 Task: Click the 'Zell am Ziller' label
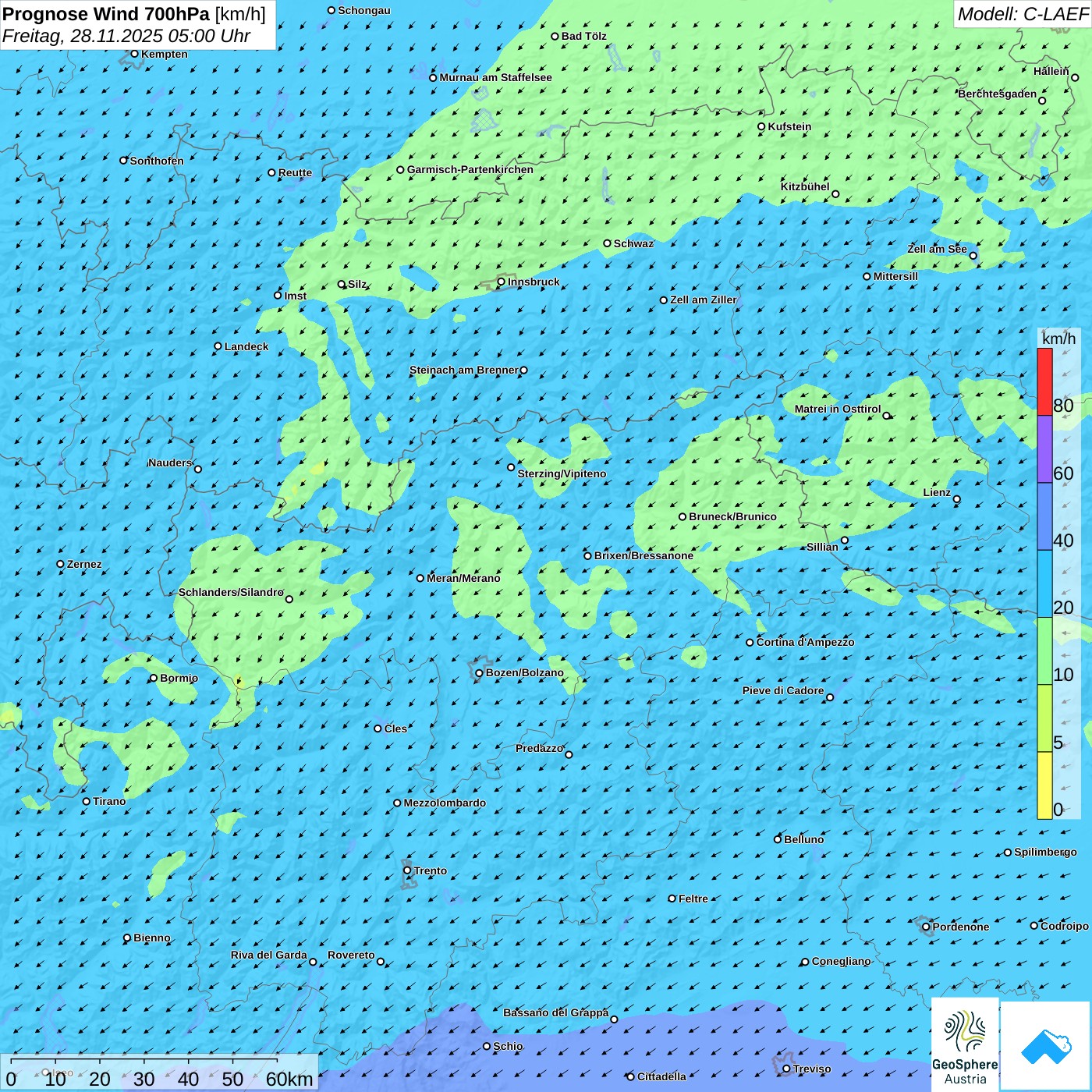[704, 300]
